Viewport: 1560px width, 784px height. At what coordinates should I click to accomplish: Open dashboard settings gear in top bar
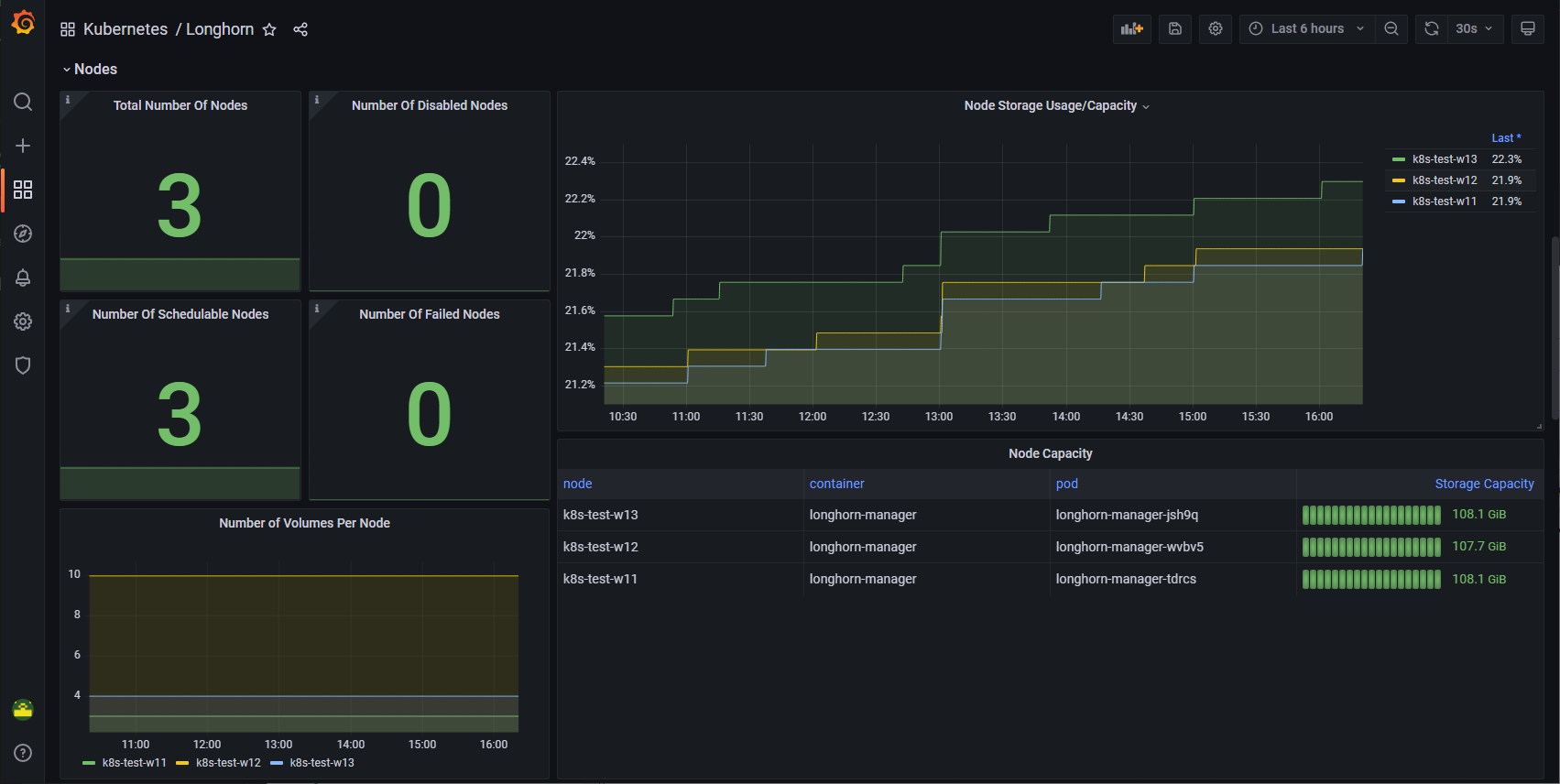[x=1216, y=28]
